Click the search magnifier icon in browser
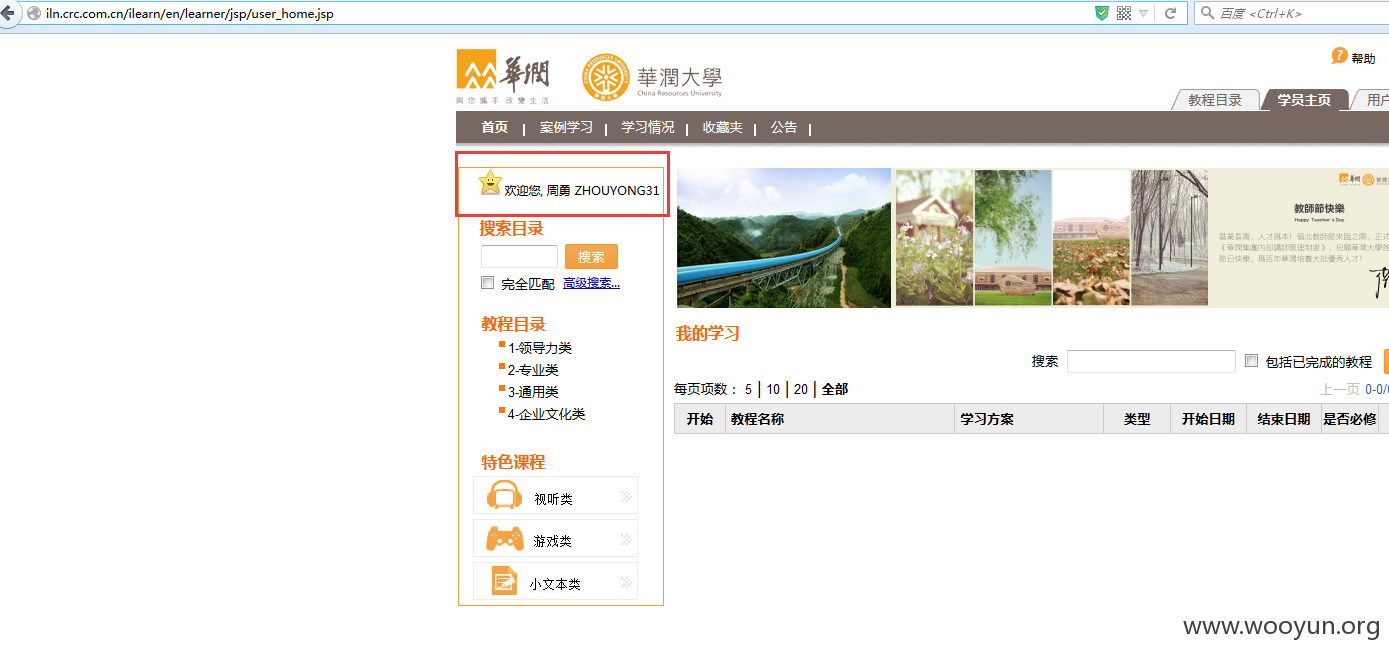The width and height of the screenshot is (1389, 655). (1207, 13)
